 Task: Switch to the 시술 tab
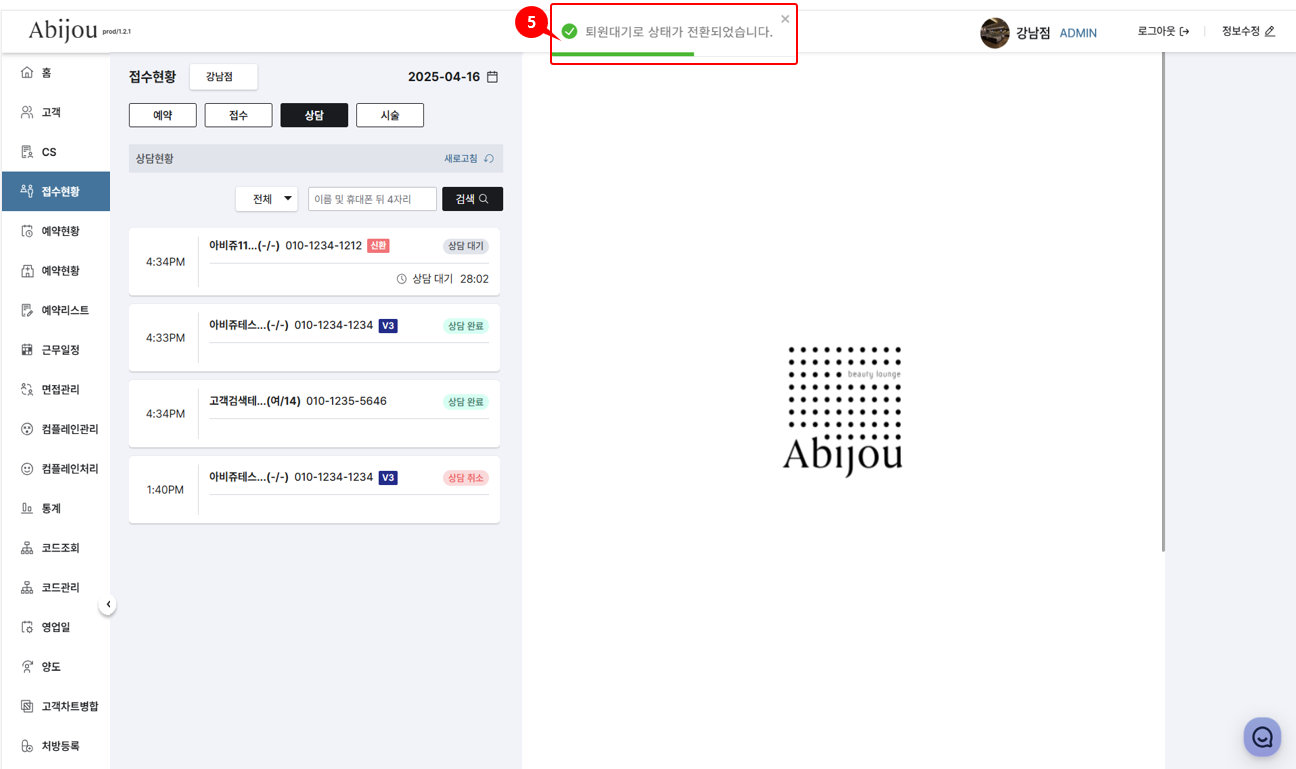(x=390, y=115)
